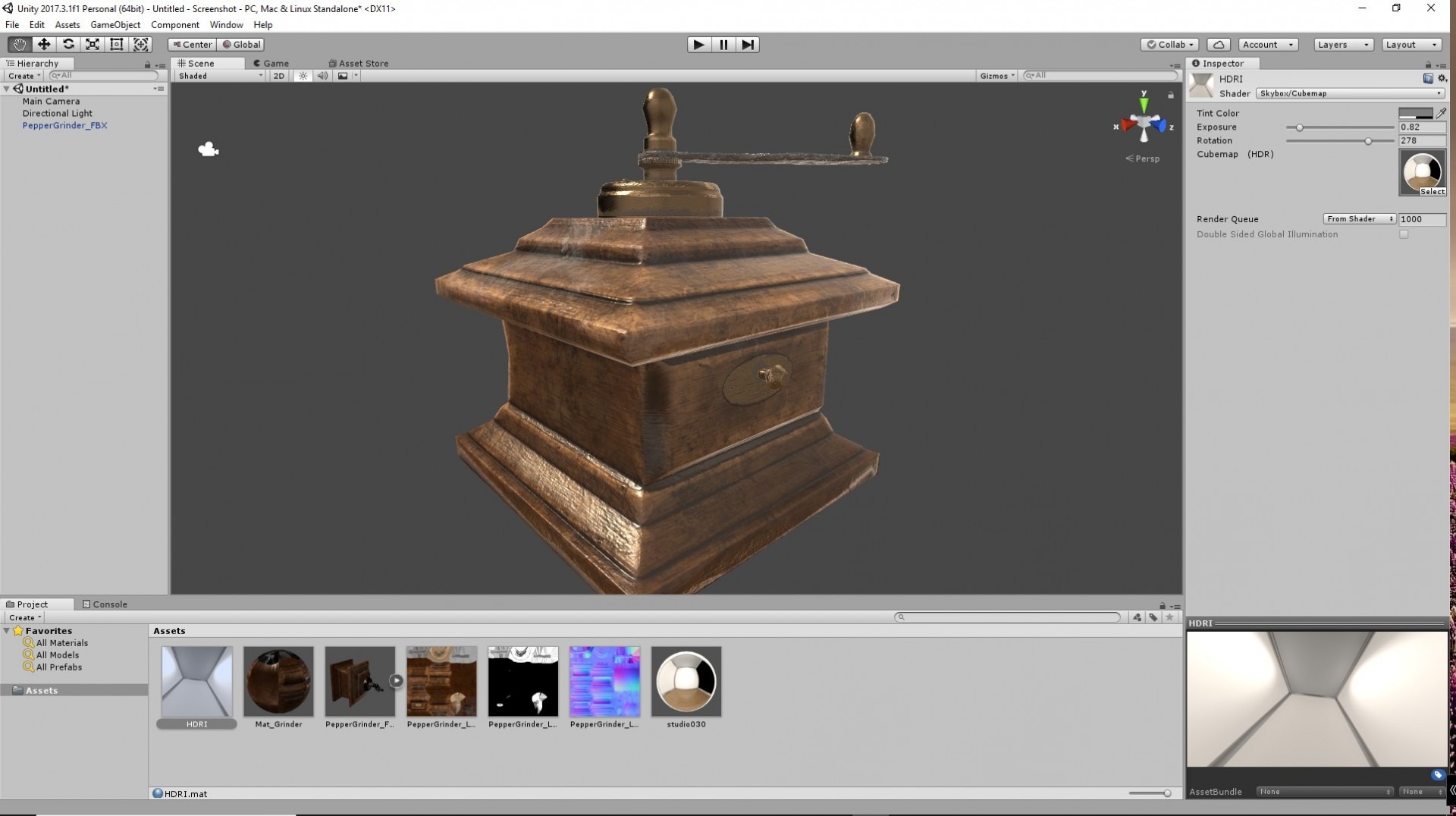The width and height of the screenshot is (1456, 816).
Task: Open the Skybox/Cubemap shader dropdown
Action: (x=1350, y=93)
